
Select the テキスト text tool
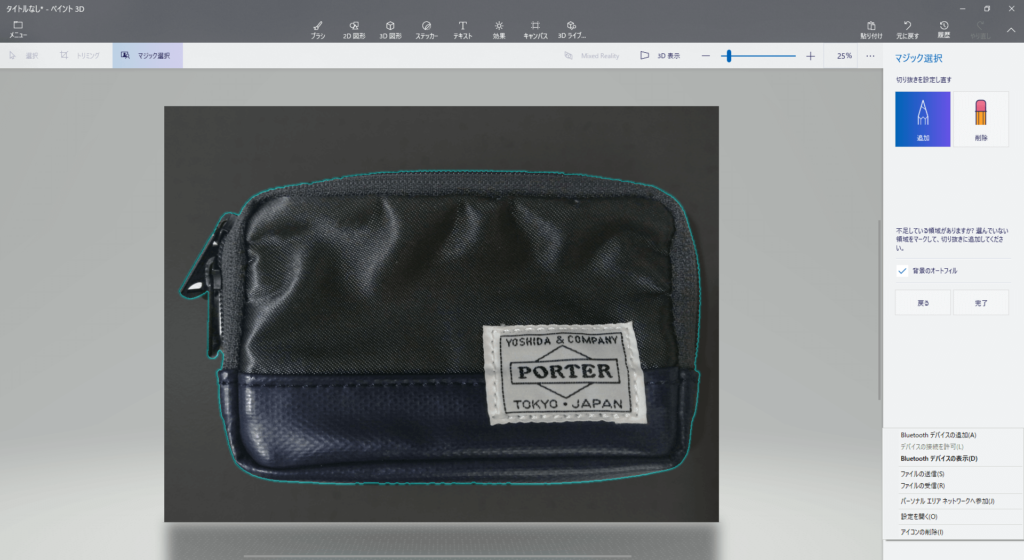(x=462, y=30)
